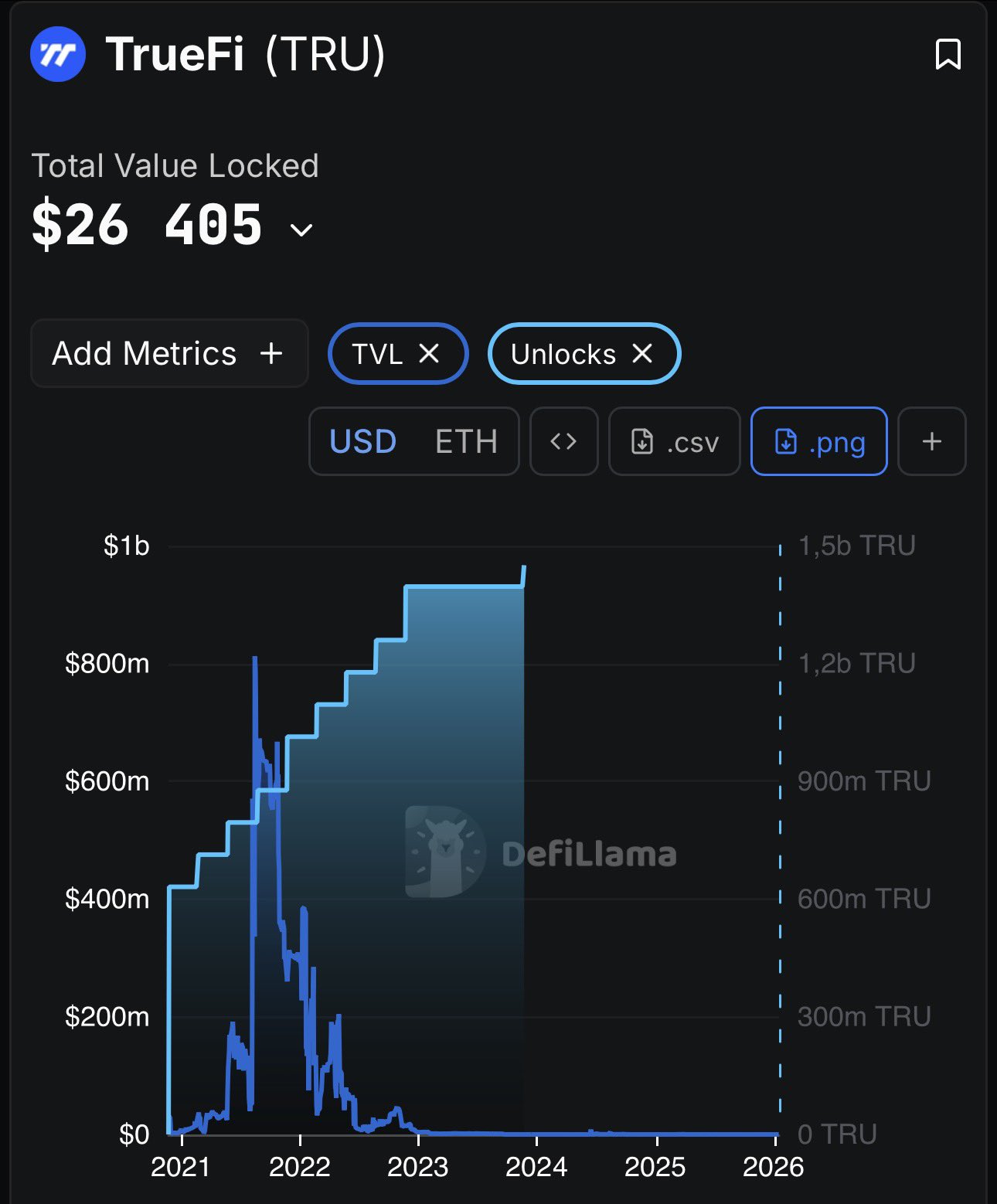Toggle the TVL metric chip

[x=377, y=354]
